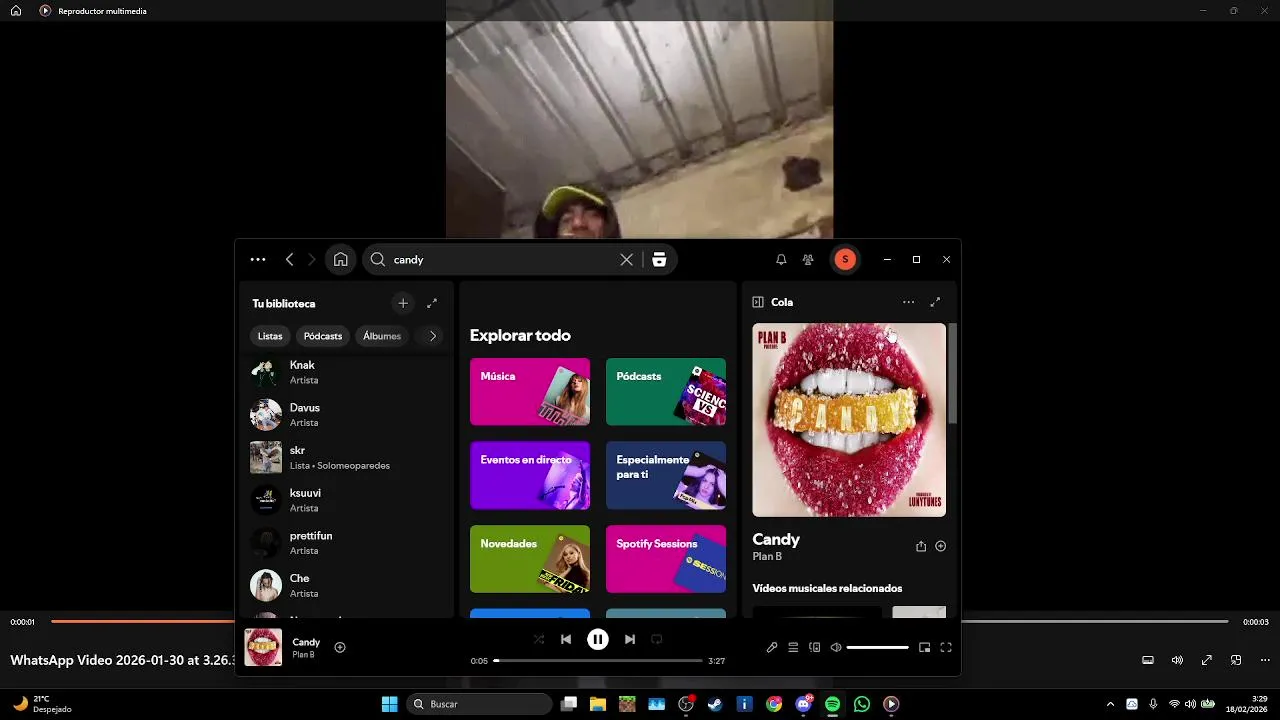The width and height of the screenshot is (1280, 720).
Task: Open the prettifun artist entry
Action: (346, 543)
